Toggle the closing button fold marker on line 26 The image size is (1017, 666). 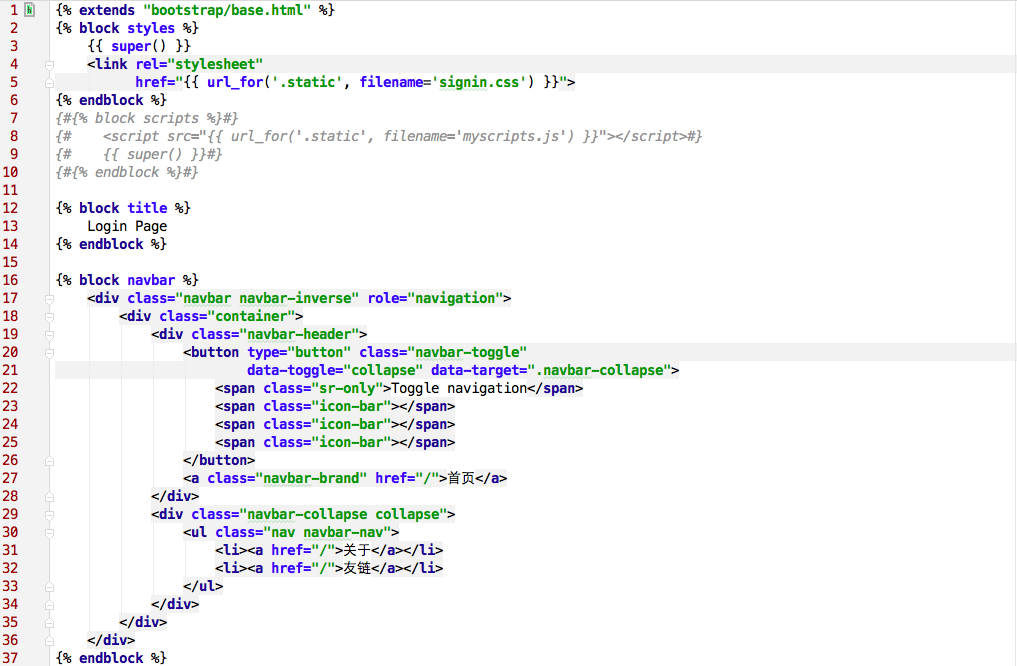pyautogui.click(x=49, y=461)
